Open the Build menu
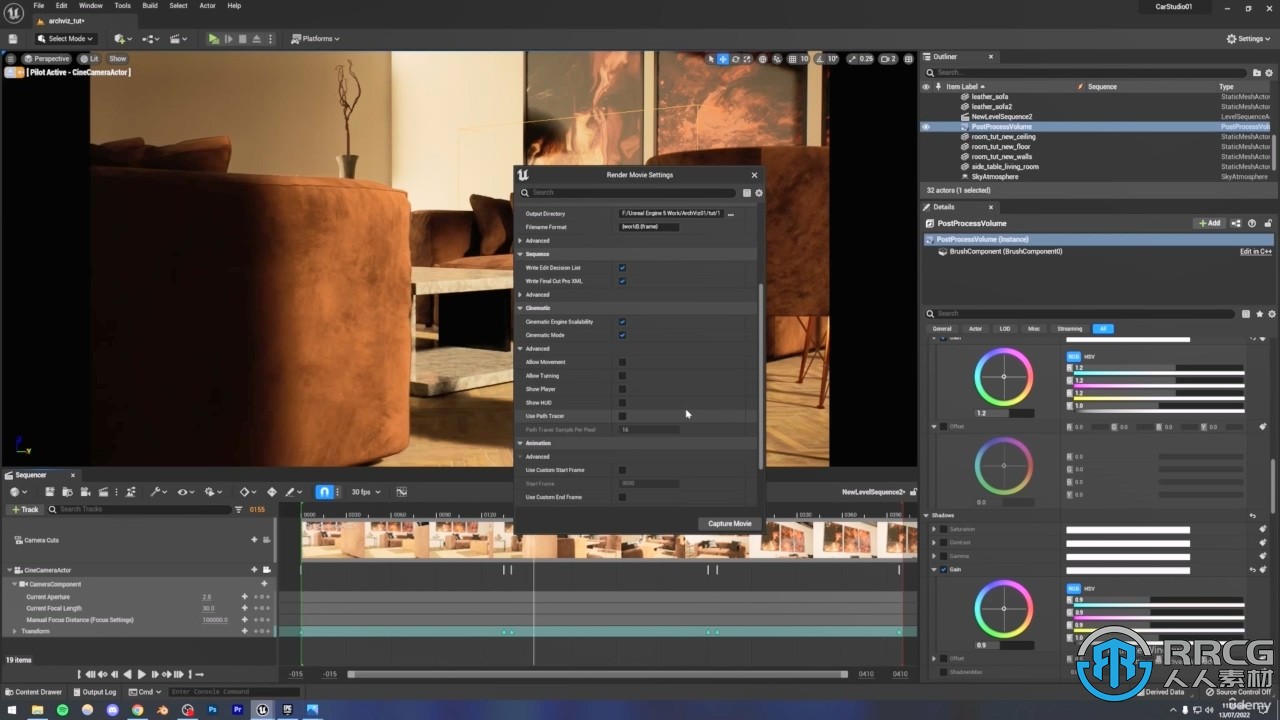1280x720 pixels. point(150,6)
